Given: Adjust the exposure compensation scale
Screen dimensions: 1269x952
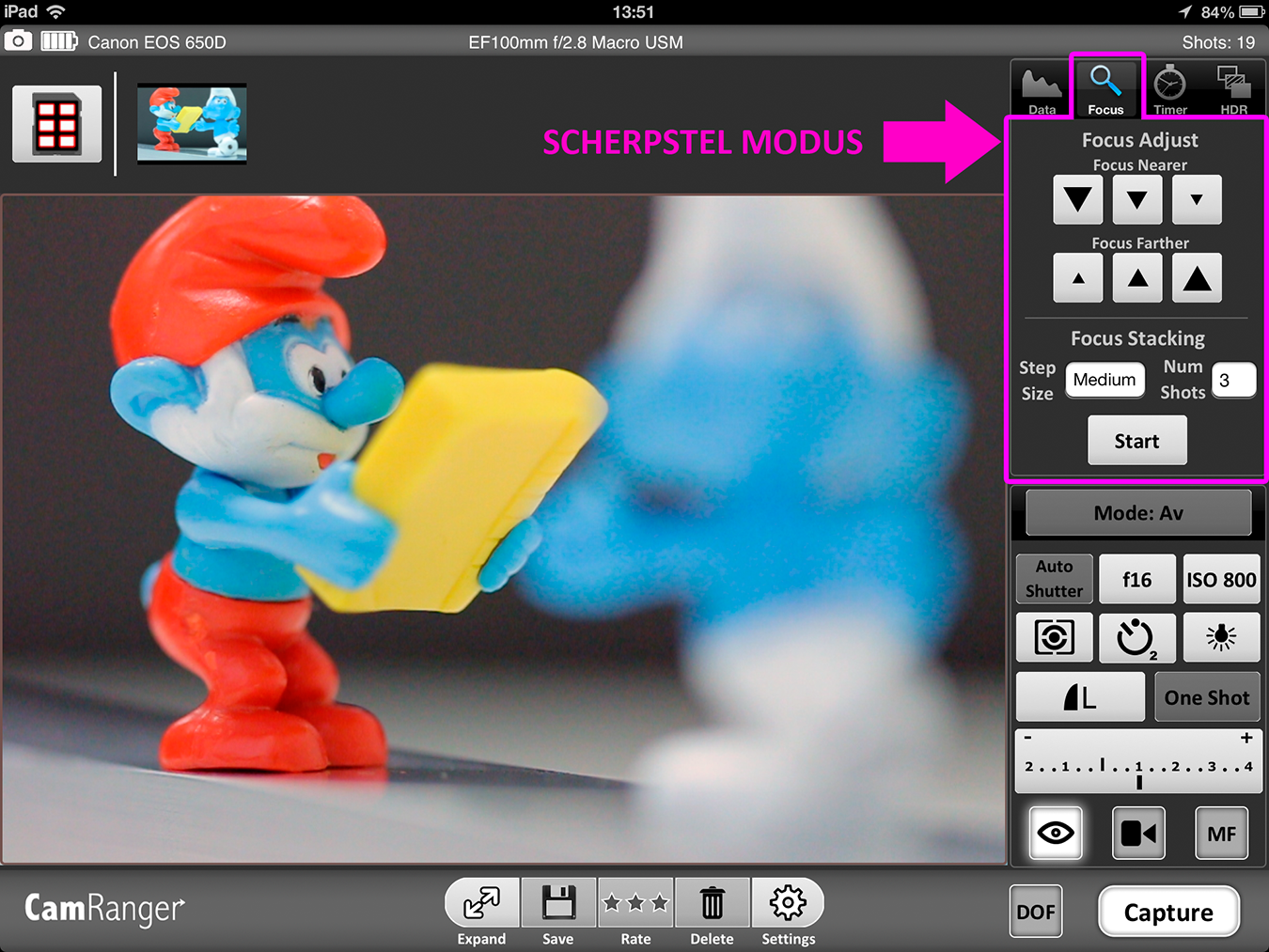Looking at the screenshot, I should coord(1138,761).
